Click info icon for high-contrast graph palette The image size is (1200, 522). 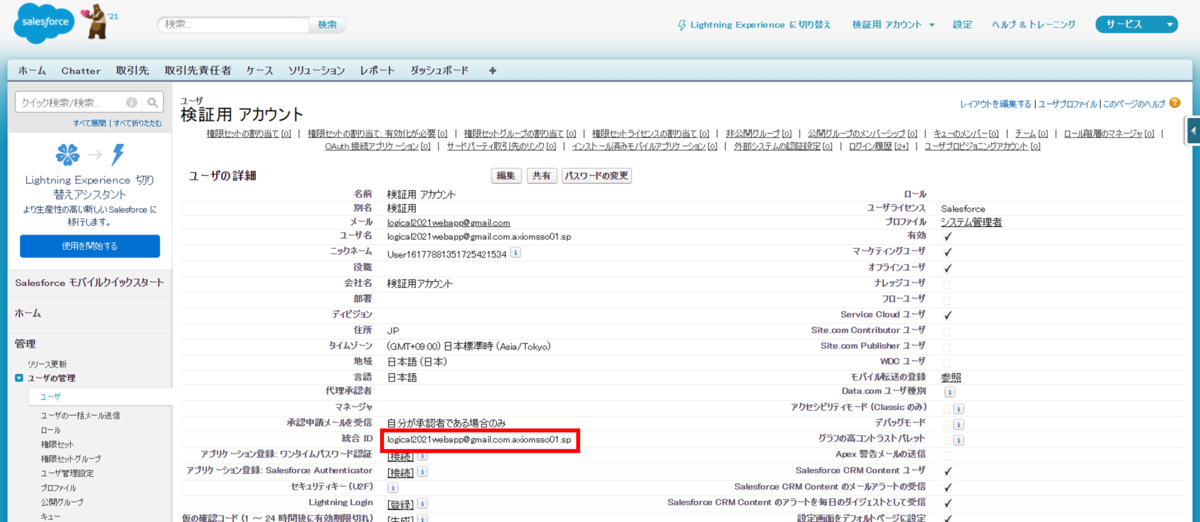(x=958, y=440)
